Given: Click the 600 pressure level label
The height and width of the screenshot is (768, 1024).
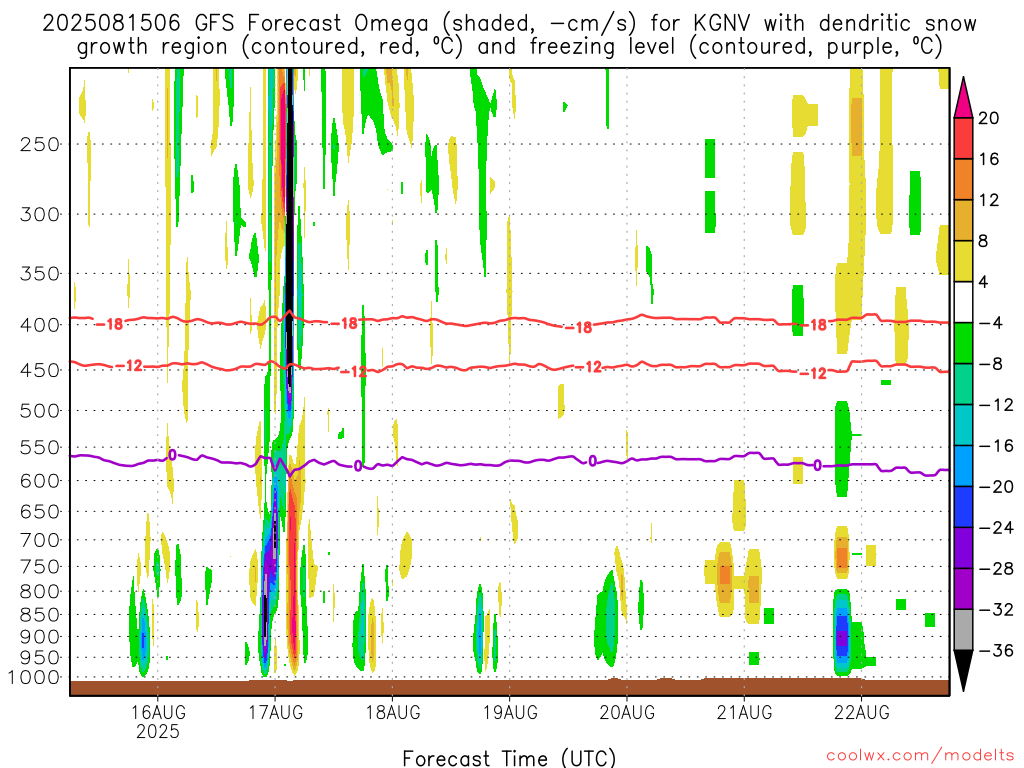Looking at the screenshot, I should click(40, 481).
